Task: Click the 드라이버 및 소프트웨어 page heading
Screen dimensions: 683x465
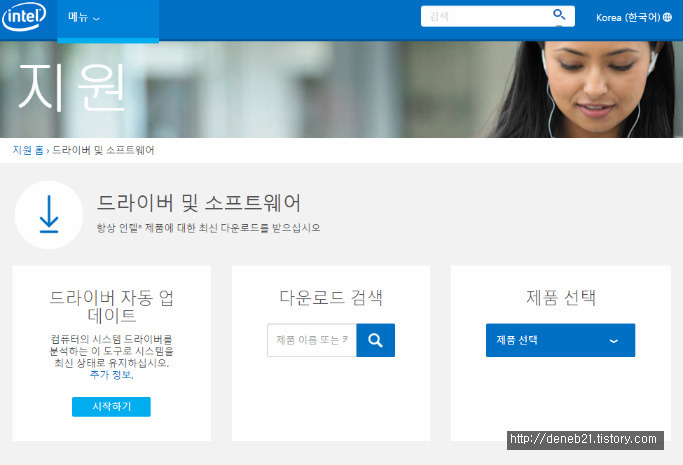Action: click(199, 203)
